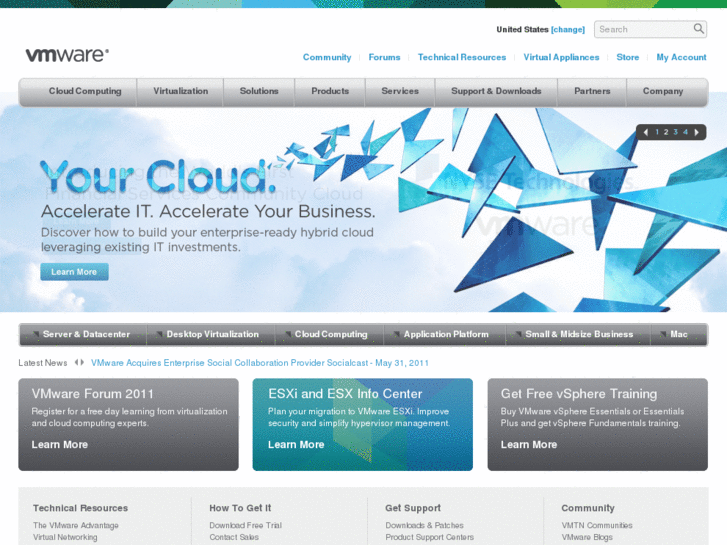The width and height of the screenshot is (727, 545).
Task: Open the Socialcast acquisition news headline
Action: (x=260, y=363)
